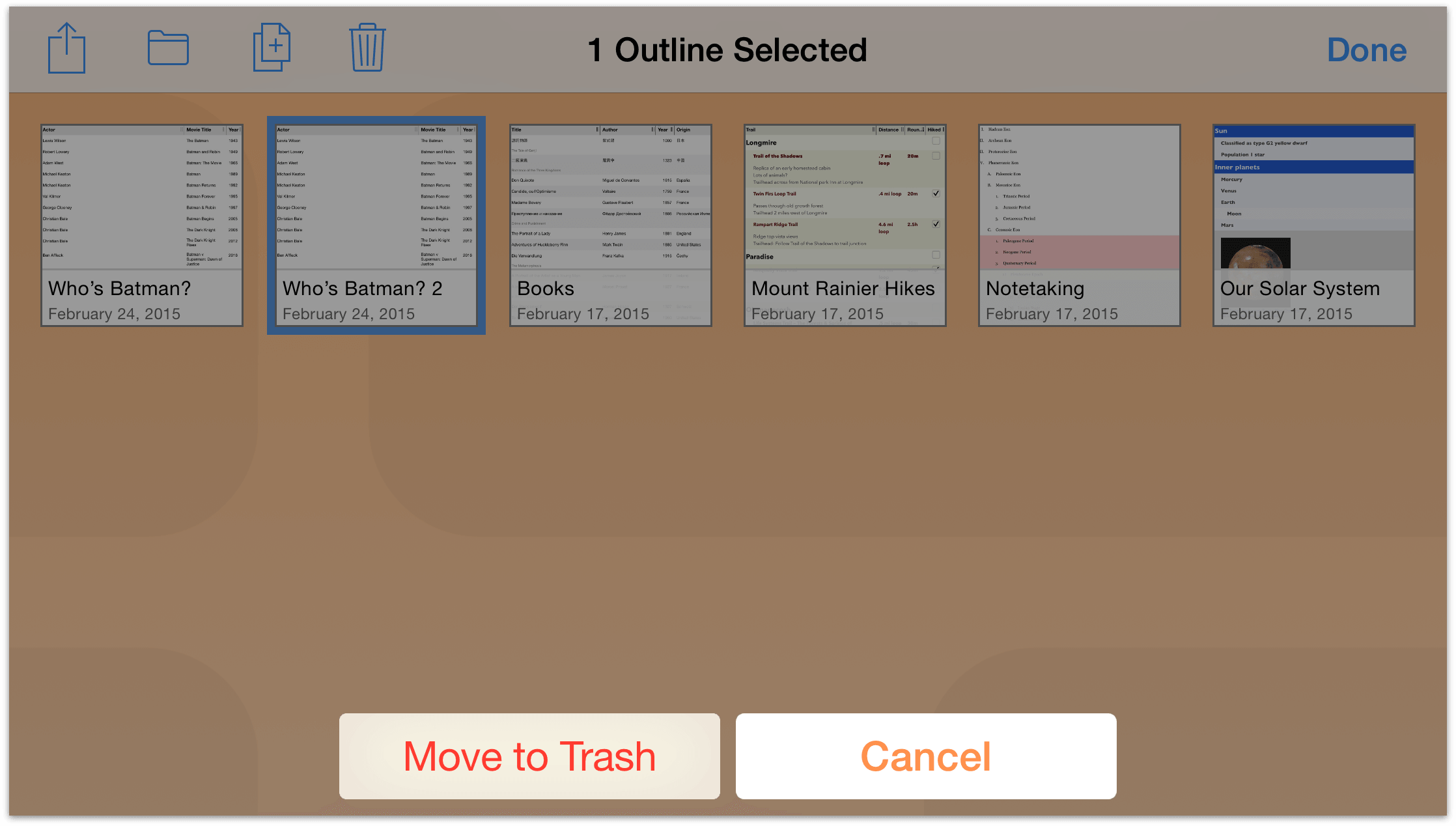Viewport: 1456px width, 826px height.
Task: Toggle selection of 'Who's Batman?' outline
Action: click(140, 220)
